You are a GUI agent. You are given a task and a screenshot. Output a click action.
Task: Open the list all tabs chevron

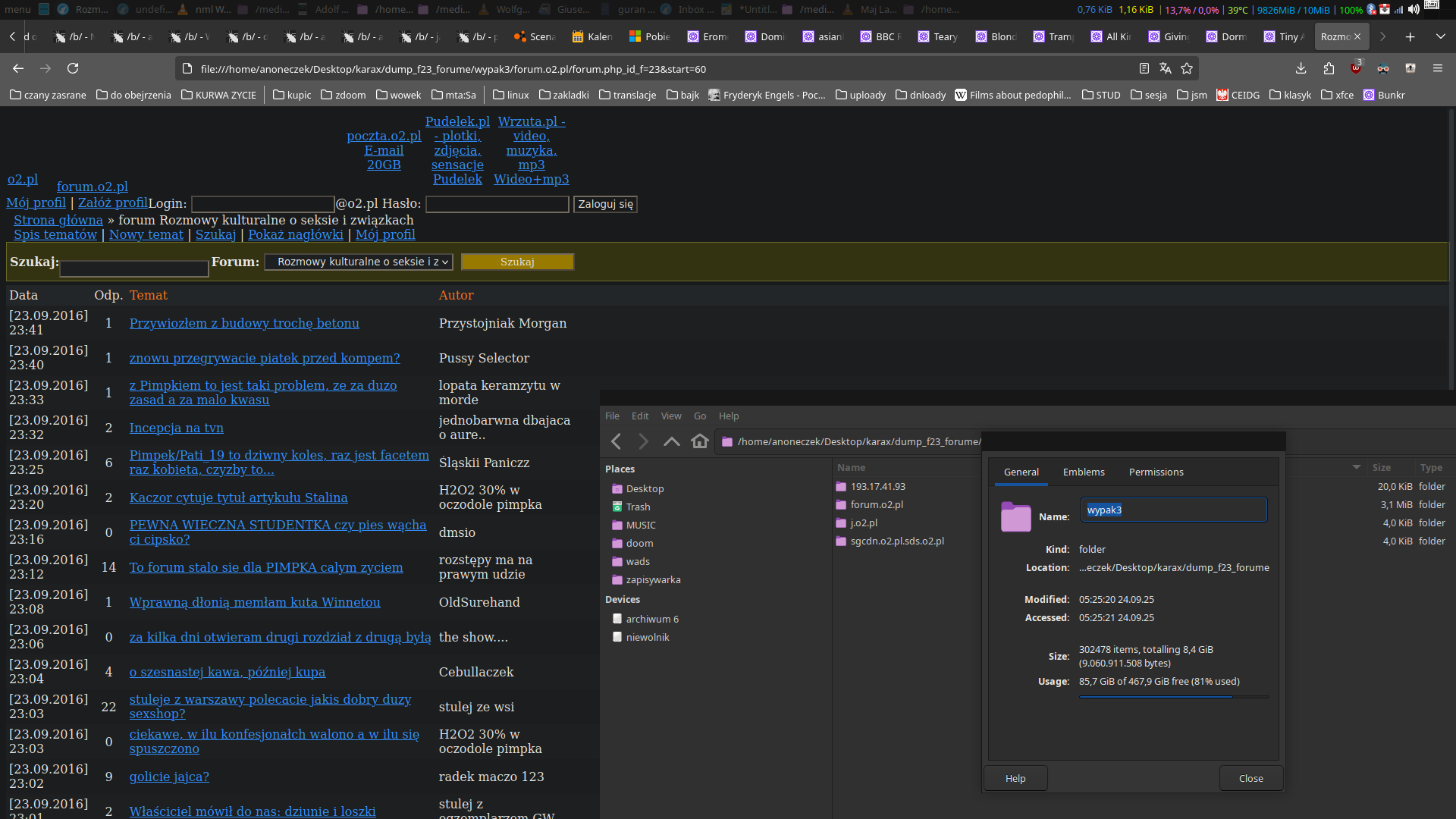pos(1440,36)
